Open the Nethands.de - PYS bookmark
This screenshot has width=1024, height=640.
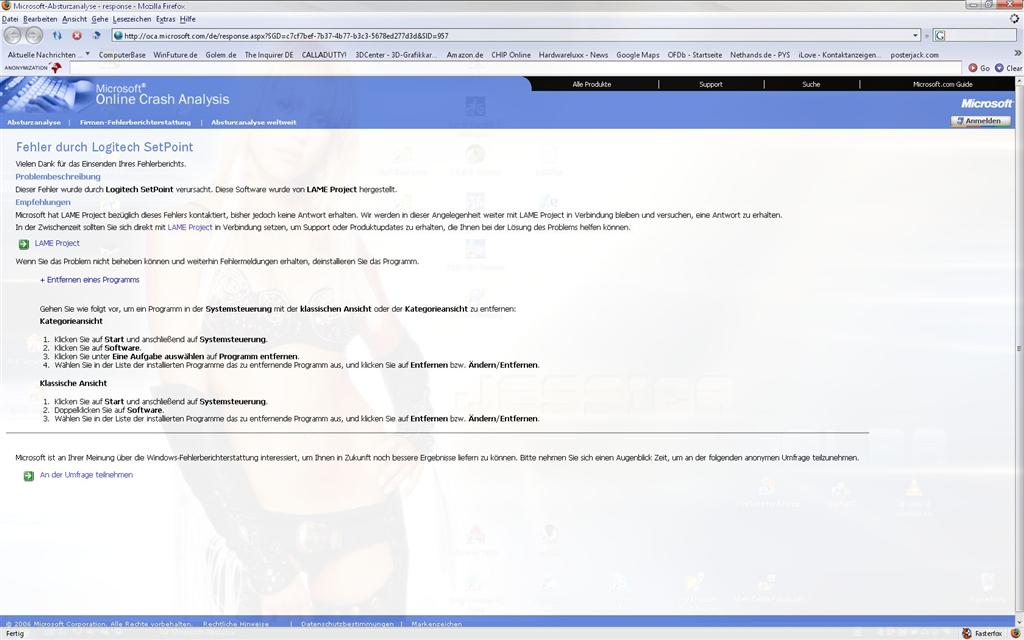[x=760, y=55]
